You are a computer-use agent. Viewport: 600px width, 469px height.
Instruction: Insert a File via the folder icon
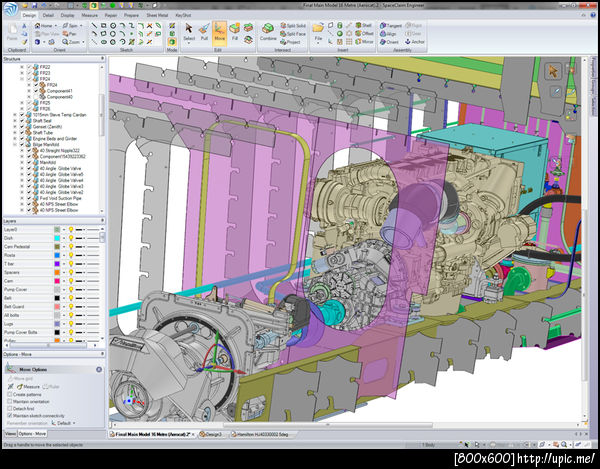318,31
